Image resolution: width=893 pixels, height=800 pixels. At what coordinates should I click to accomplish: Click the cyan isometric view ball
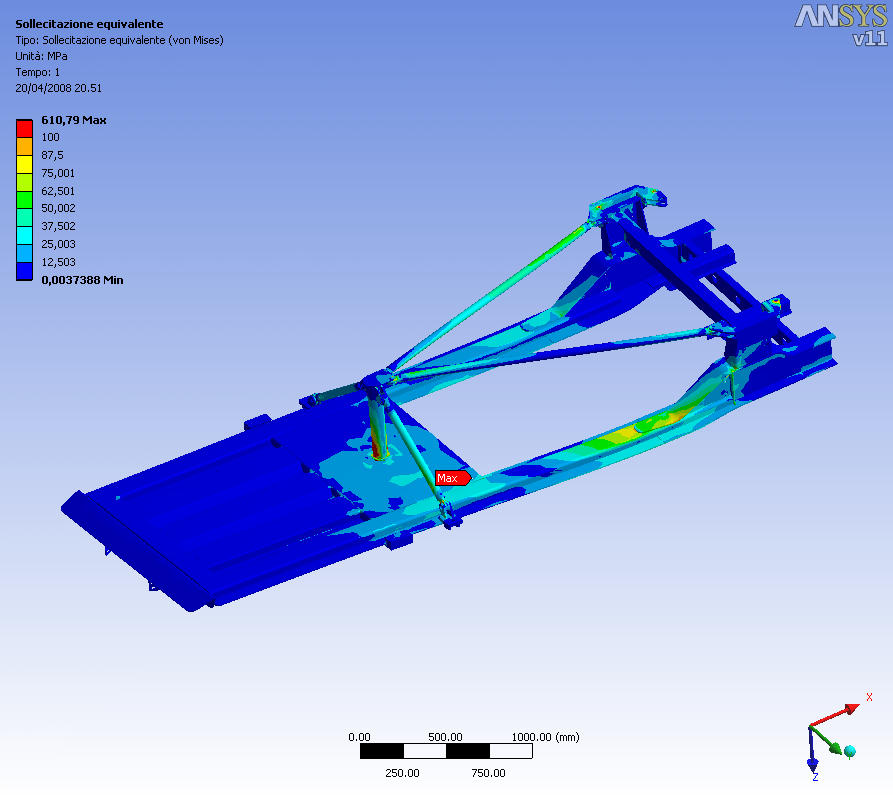[849, 751]
